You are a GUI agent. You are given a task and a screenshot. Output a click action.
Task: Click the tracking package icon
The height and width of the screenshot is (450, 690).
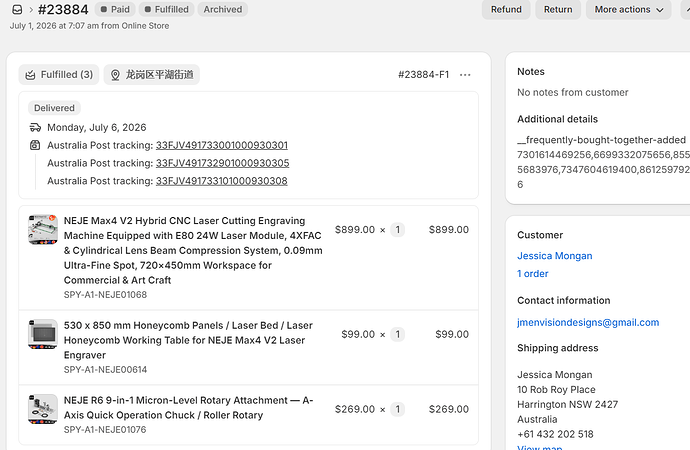tap(35, 145)
